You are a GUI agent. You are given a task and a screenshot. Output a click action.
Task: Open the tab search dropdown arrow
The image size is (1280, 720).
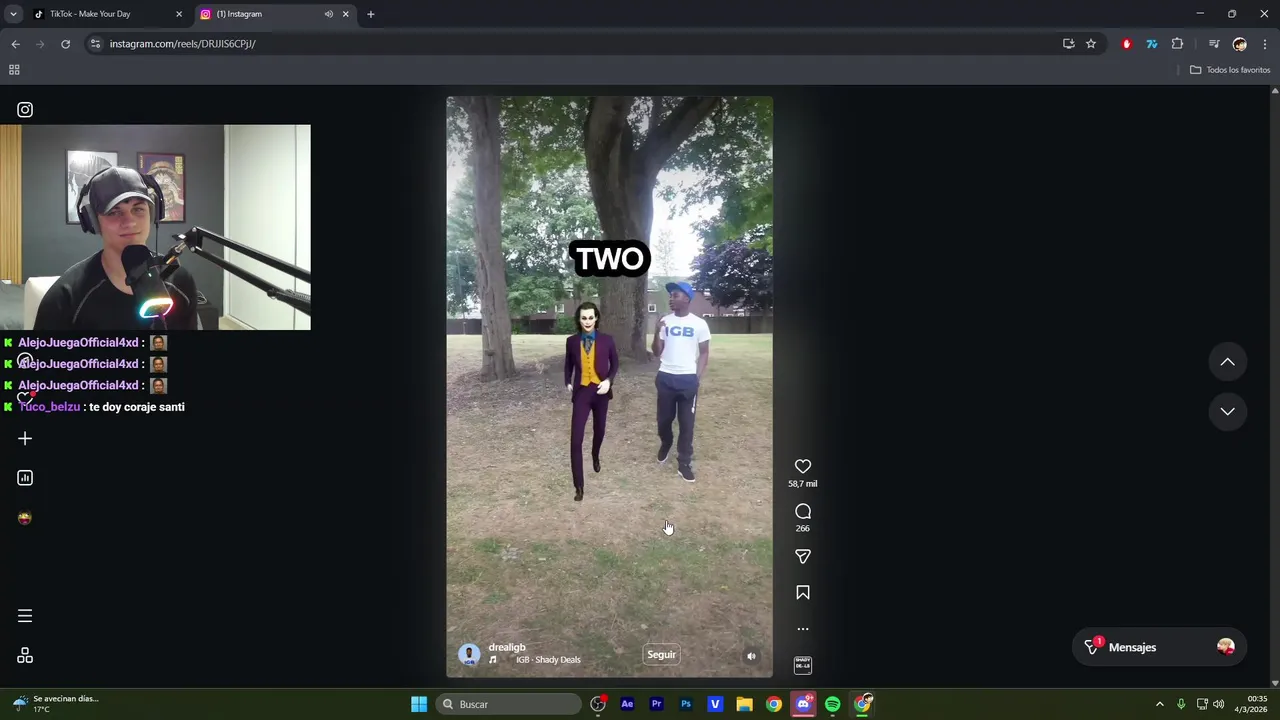point(13,14)
